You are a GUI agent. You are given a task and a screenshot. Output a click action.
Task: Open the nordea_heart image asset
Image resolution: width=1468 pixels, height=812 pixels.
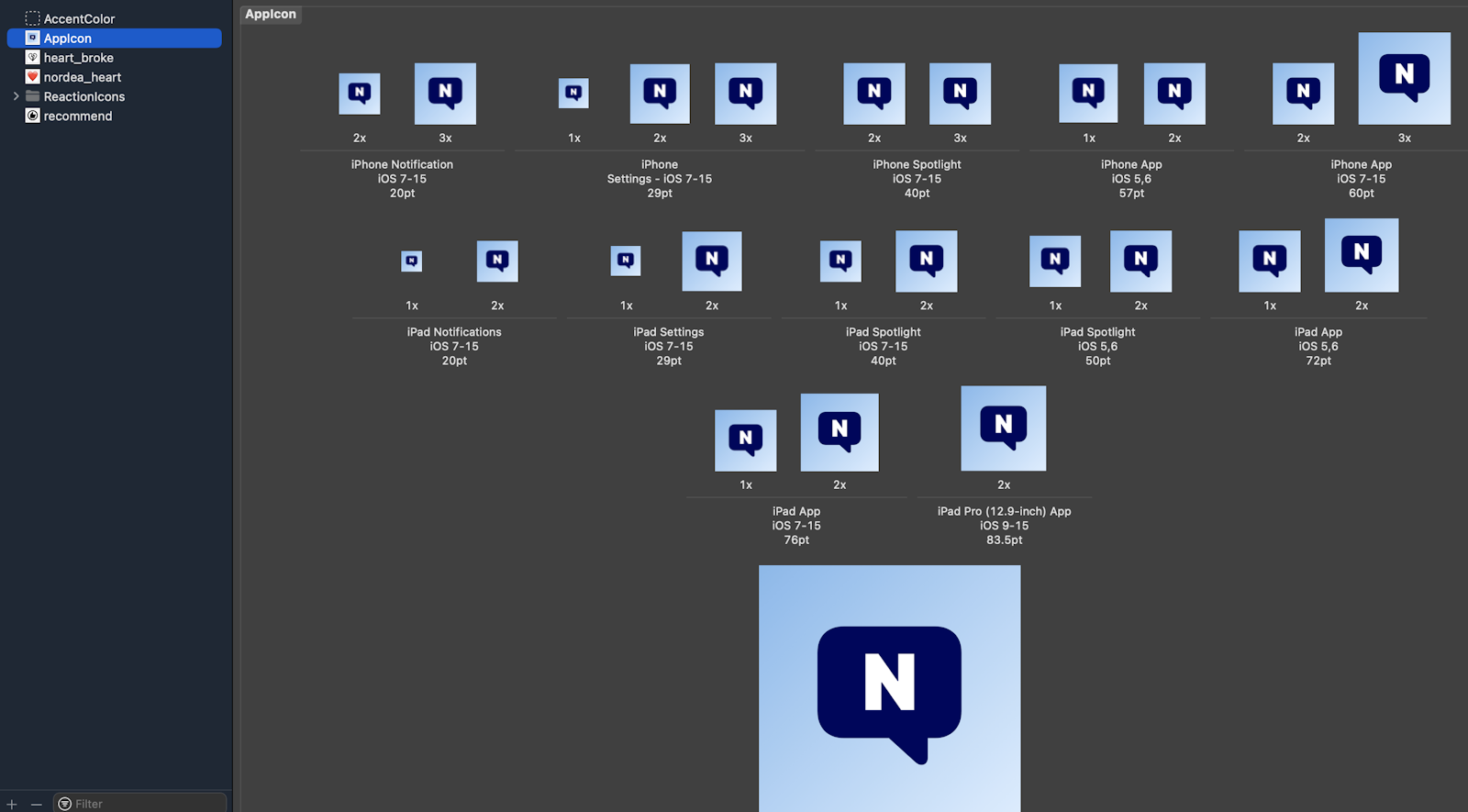click(x=82, y=77)
